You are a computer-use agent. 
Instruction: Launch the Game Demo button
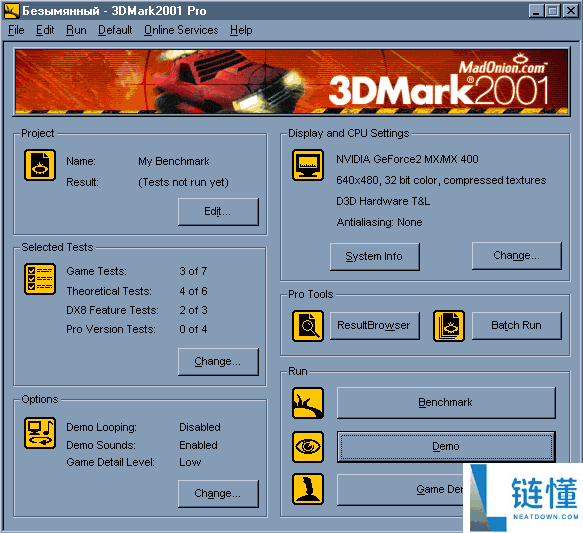click(x=400, y=490)
